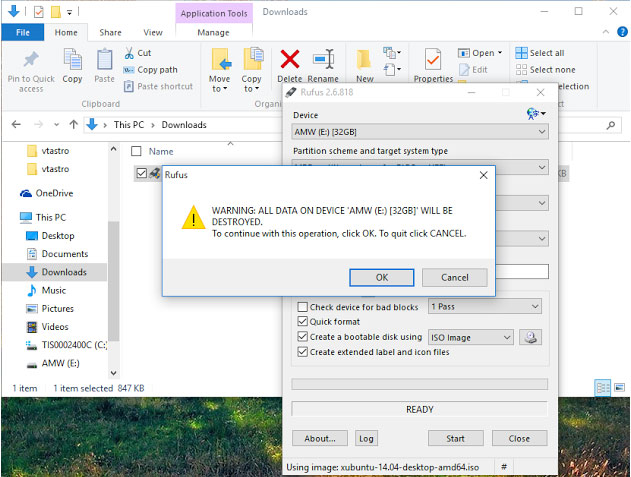Click the Explorer Back arrow

(x=16, y=124)
